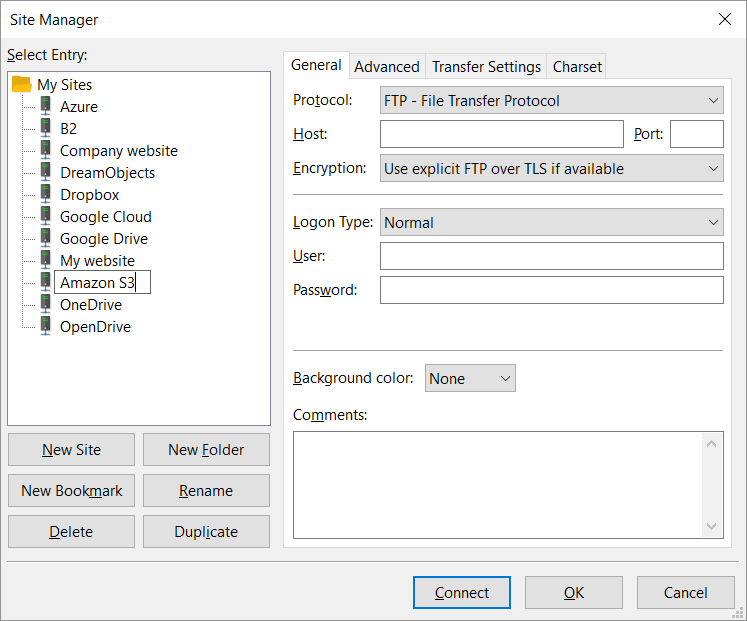Image resolution: width=747 pixels, height=621 pixels.
Task: Open the Encryption dropdown
Action: click(x=552, y=168)
